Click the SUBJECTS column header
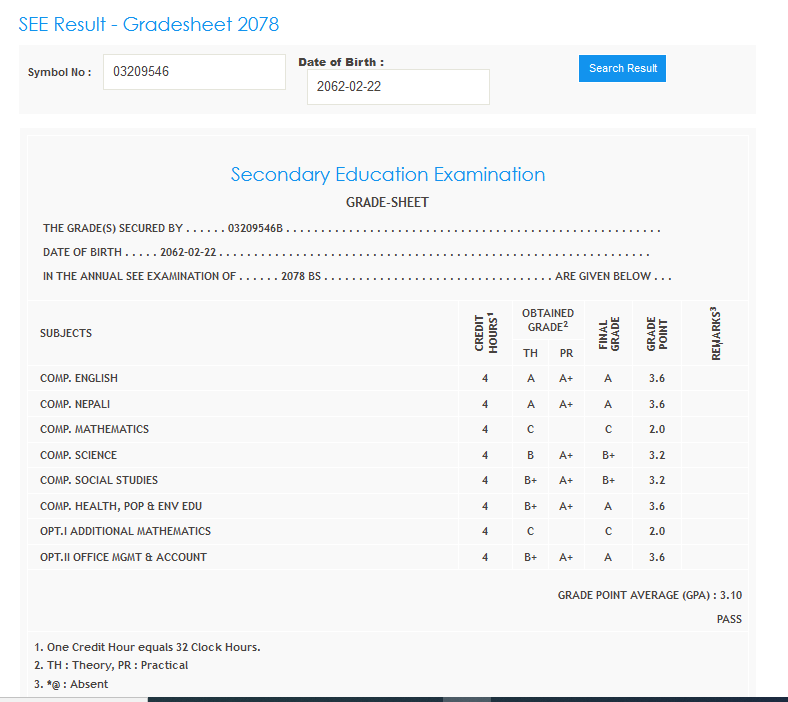The height and width of the screenshot is (702, 788). tap(66, 333)
